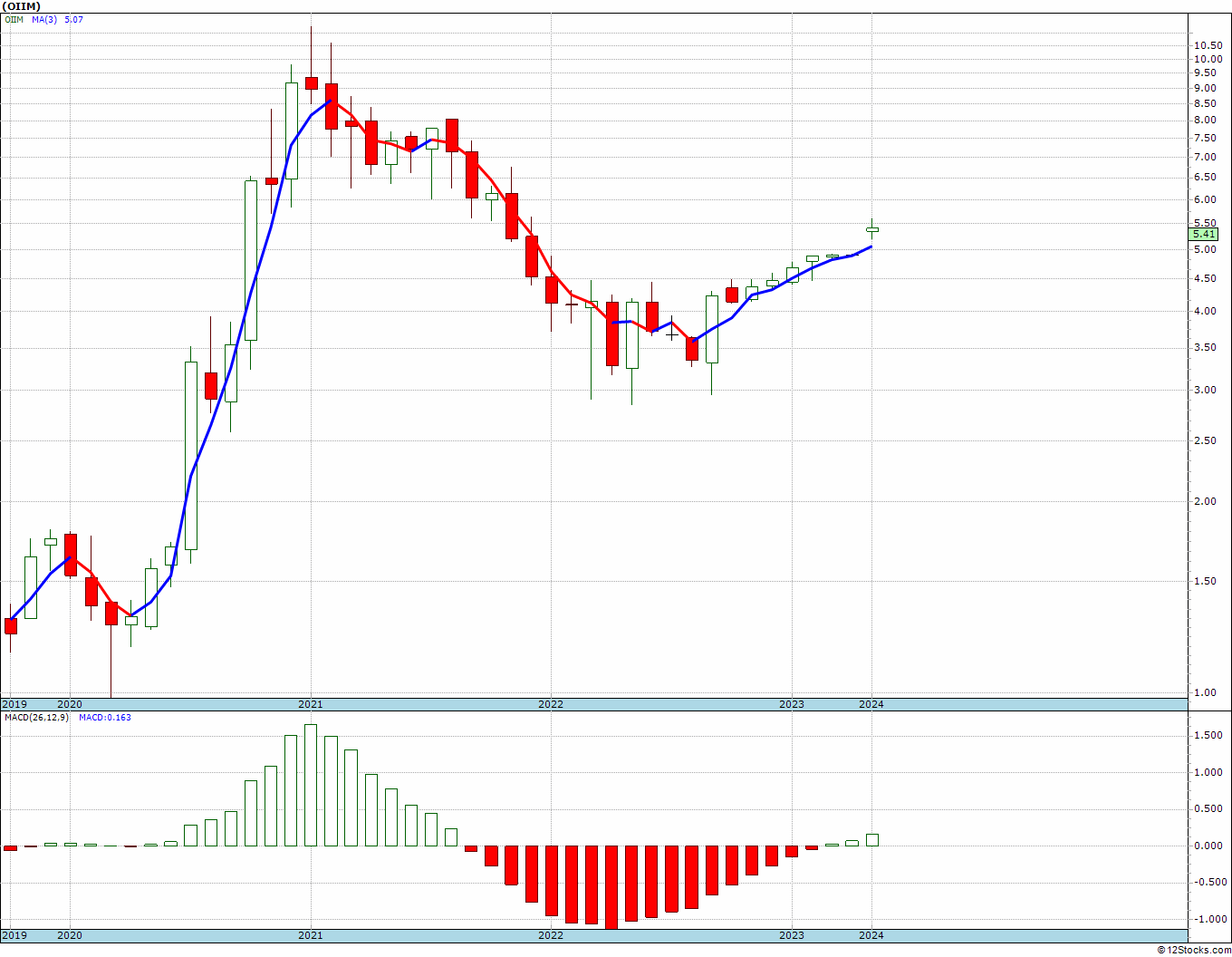Screen dimensions: 1232x957
Task: Select 7.50 on the price axis
Action: pos(1204,138)
